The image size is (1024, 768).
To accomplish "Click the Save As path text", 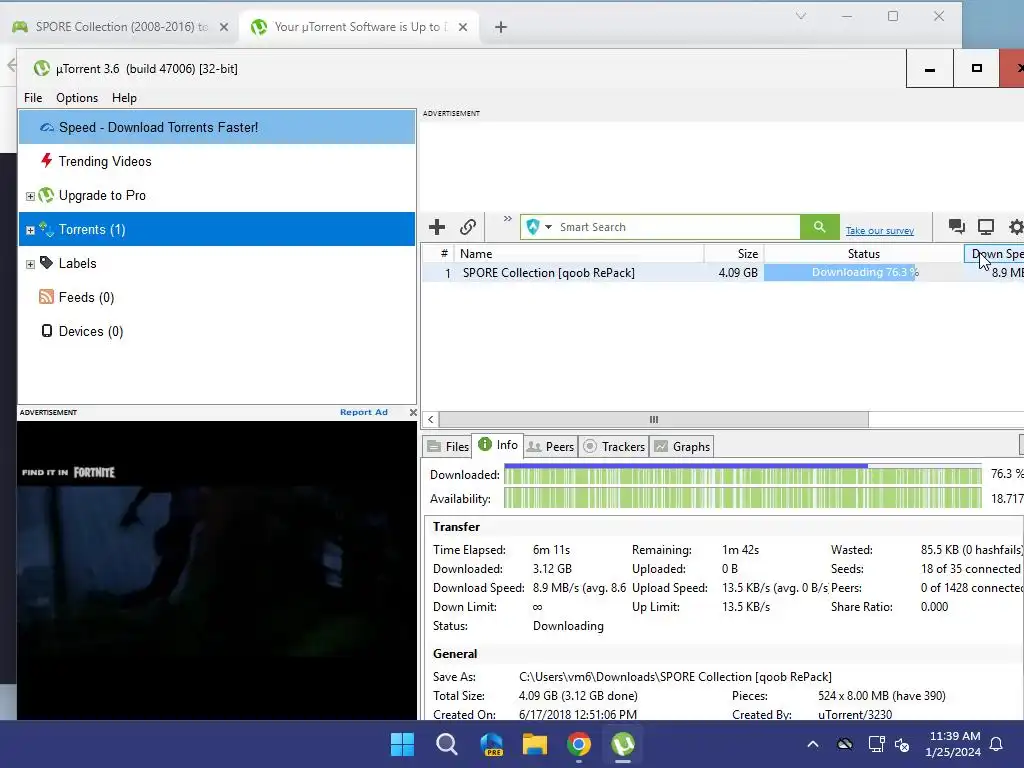I will coord(675,677).
